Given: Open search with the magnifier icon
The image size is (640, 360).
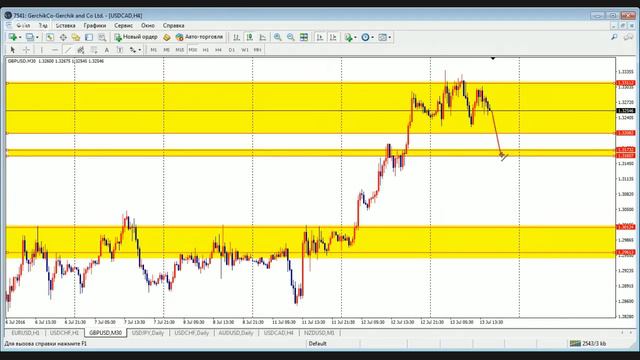Looking at the screenshot, I should pos(614,37).
